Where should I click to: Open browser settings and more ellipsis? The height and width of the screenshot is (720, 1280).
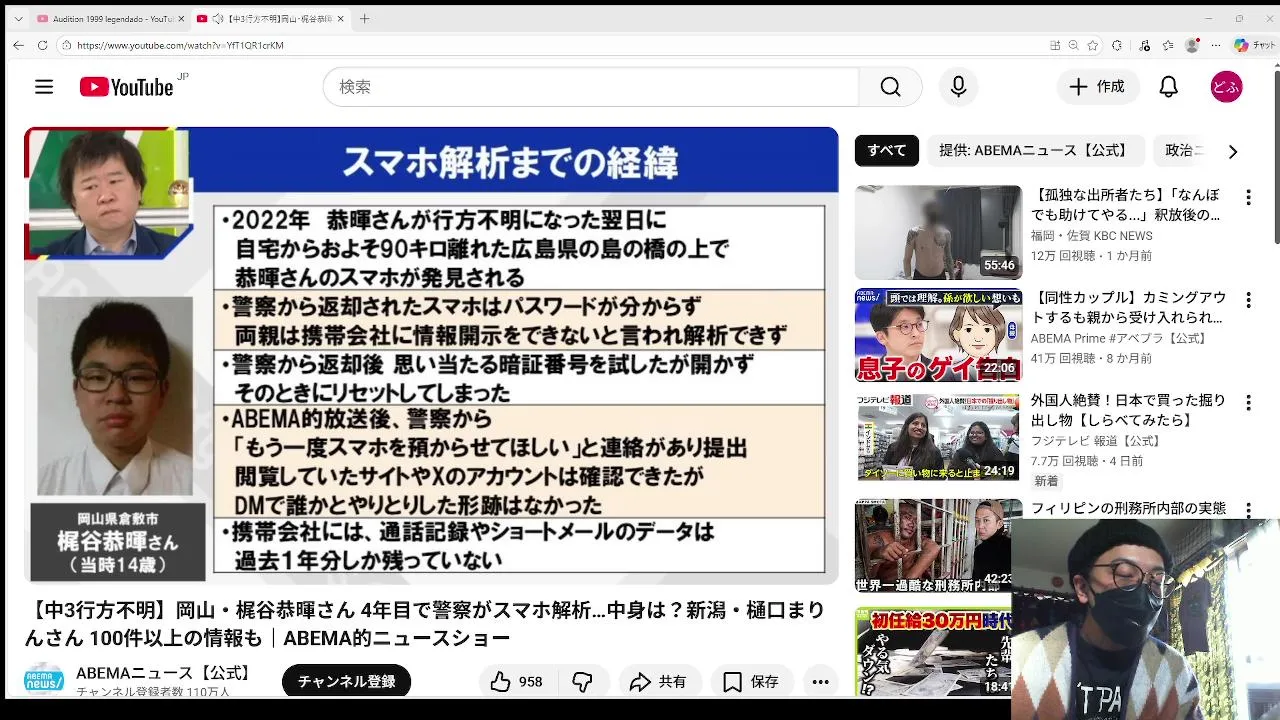pos(1216,45)
